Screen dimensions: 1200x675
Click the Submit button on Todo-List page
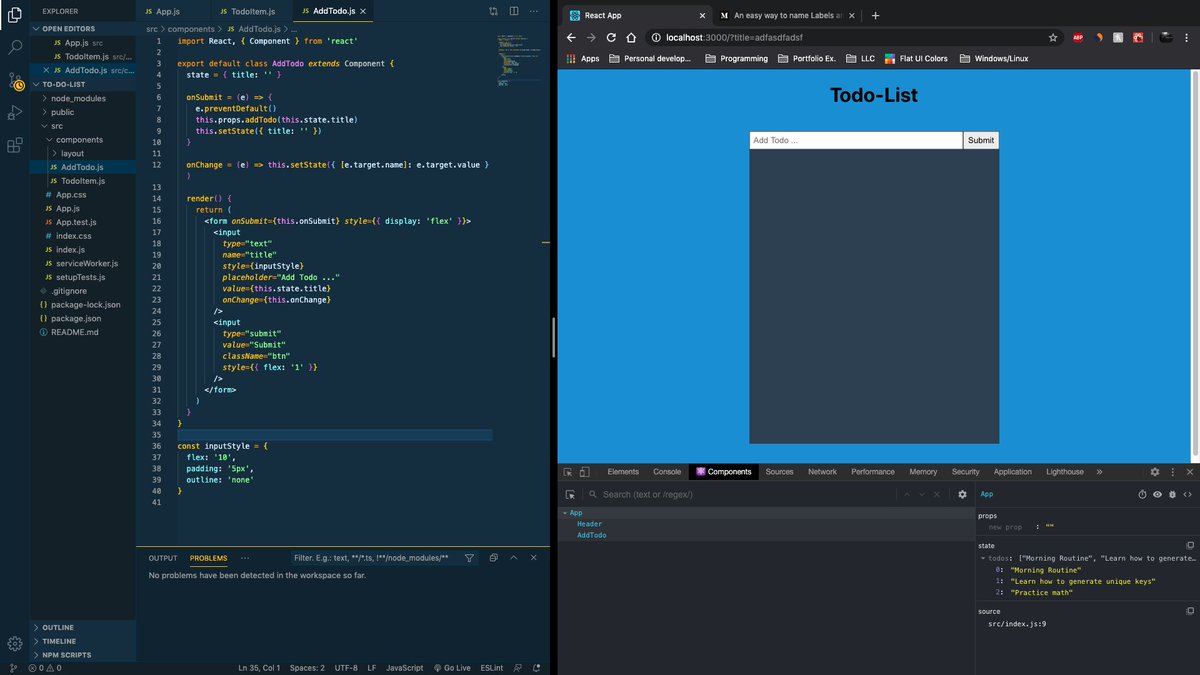click(x=981, y=140)
